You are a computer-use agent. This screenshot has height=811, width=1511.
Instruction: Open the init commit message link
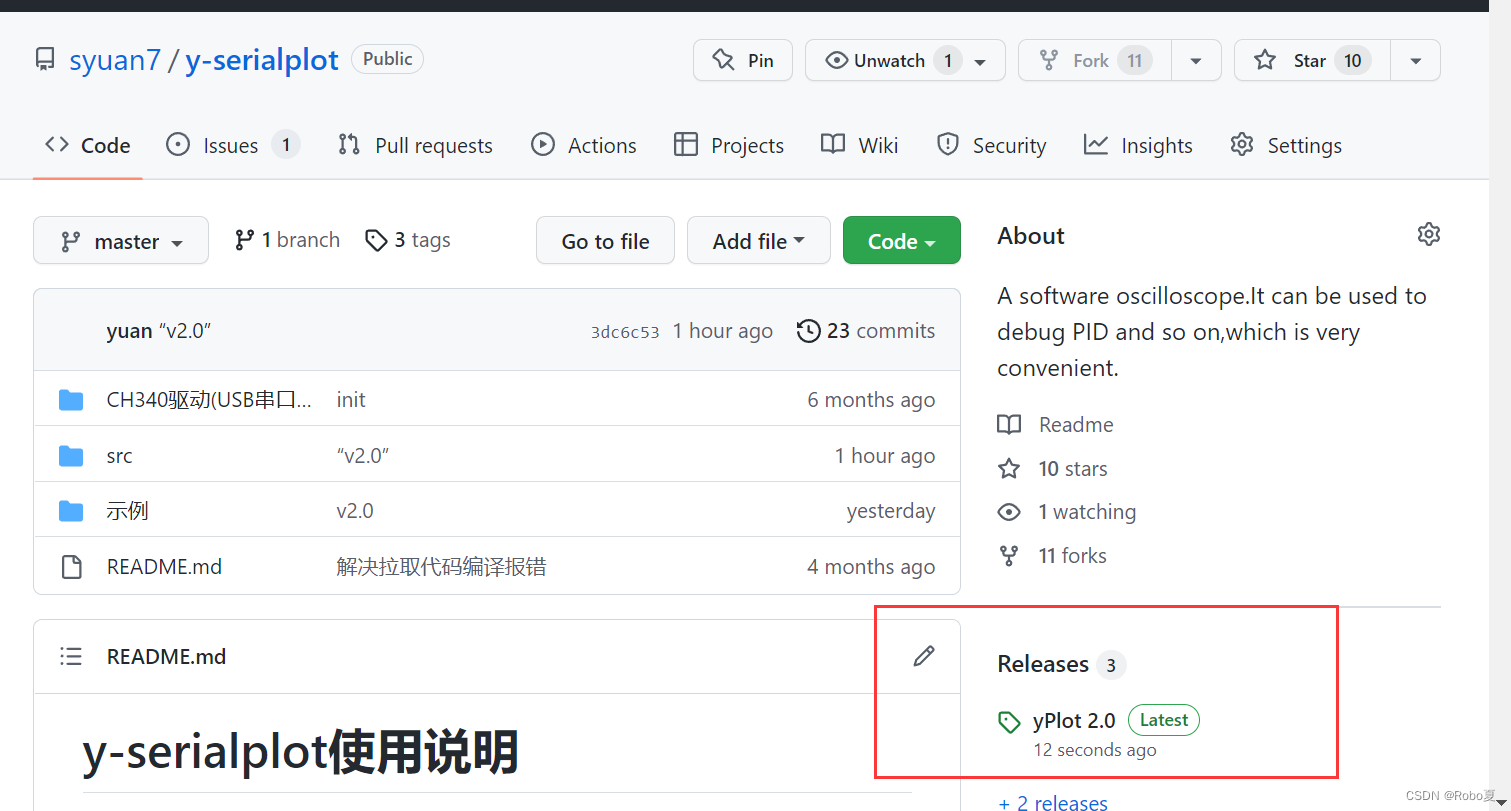351,400
